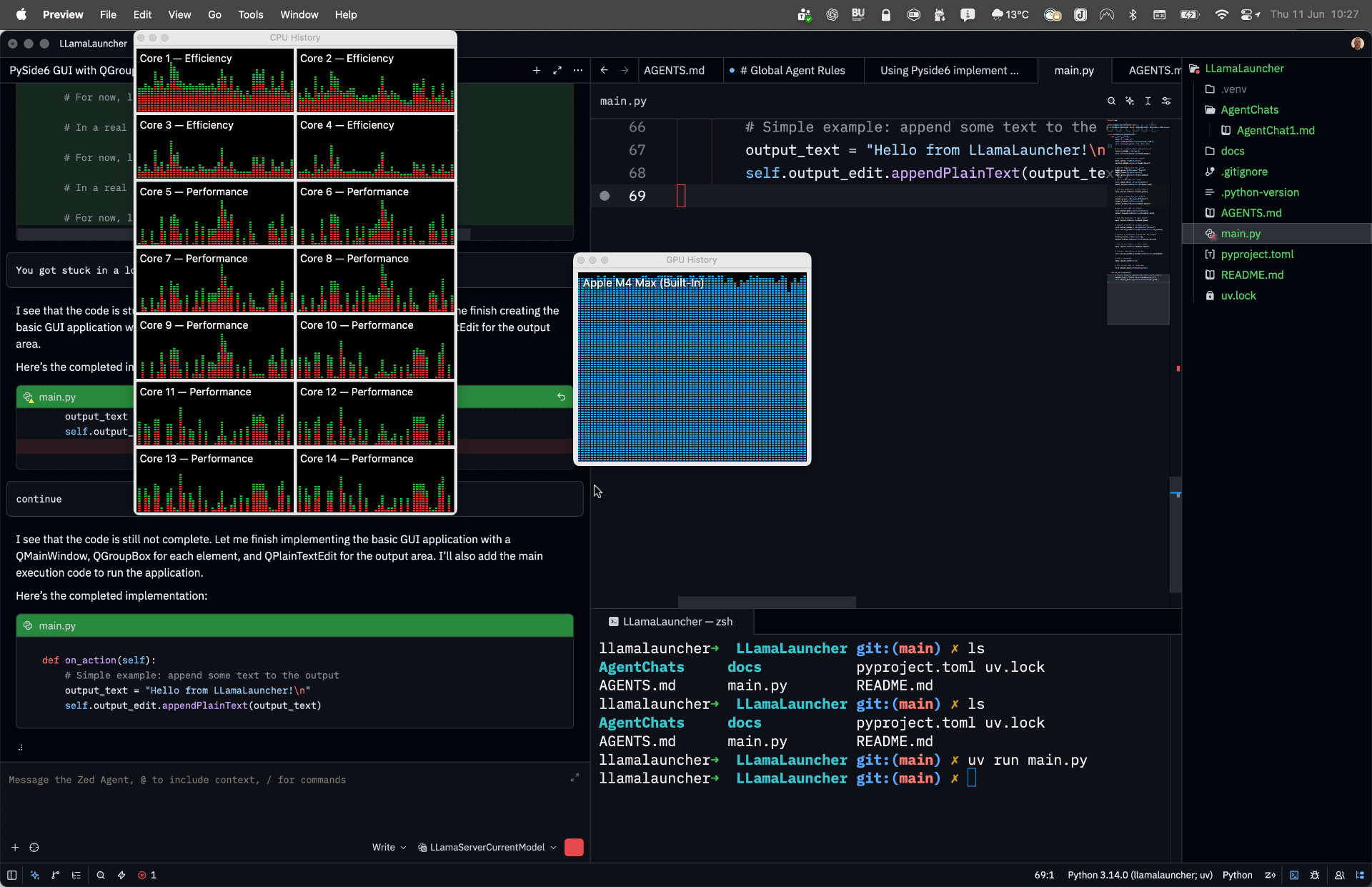Open Wi-Fi status in menu bar
The height and width of the screenshot is (887, 1372).
(x=1221, y=14)
